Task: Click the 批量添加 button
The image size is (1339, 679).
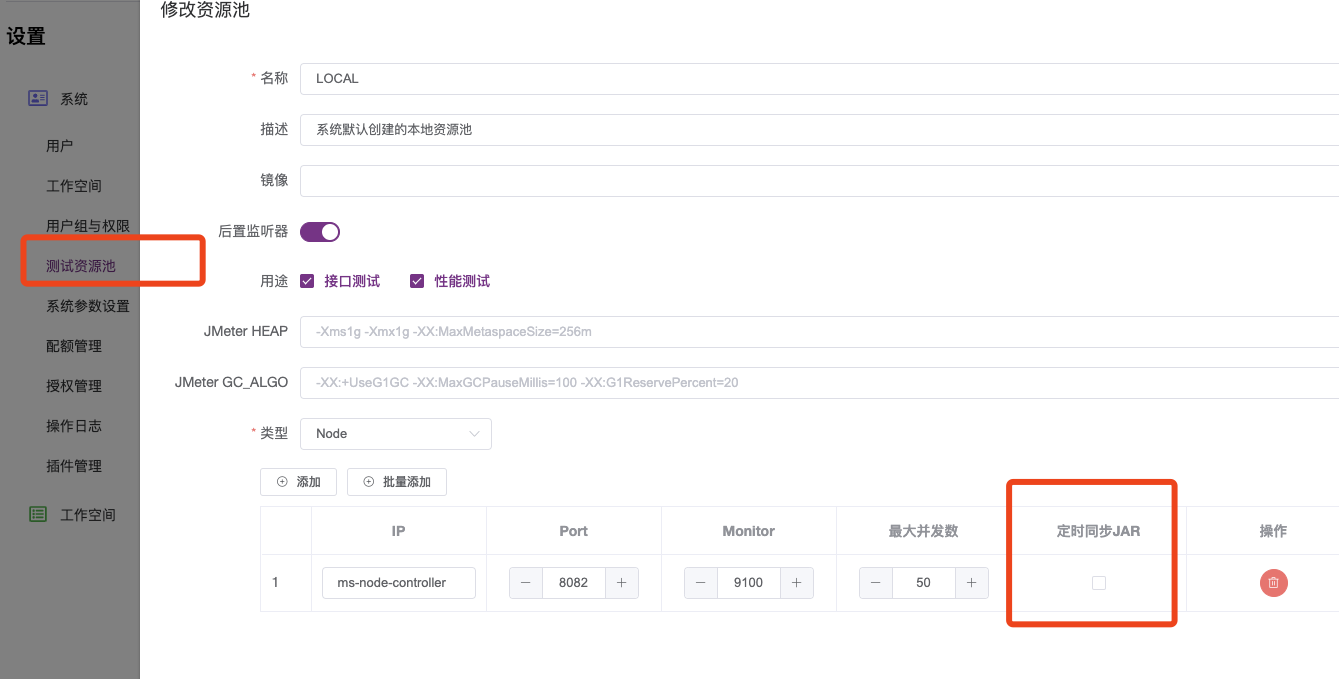Action: click(x=396, y=481)
